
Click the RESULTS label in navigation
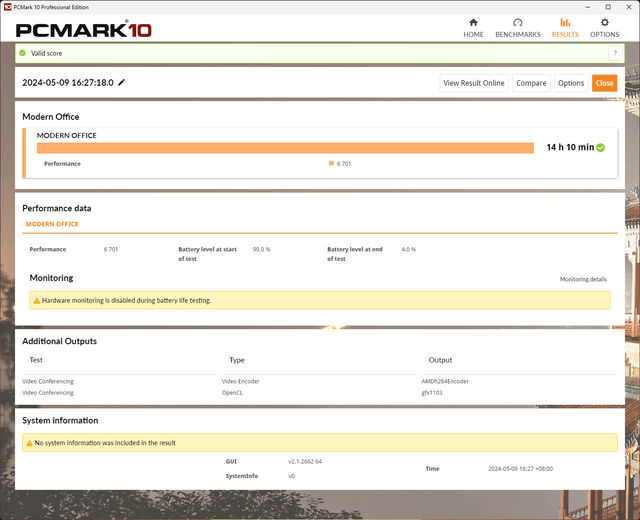pyautogui.click(x=565, y=34)
